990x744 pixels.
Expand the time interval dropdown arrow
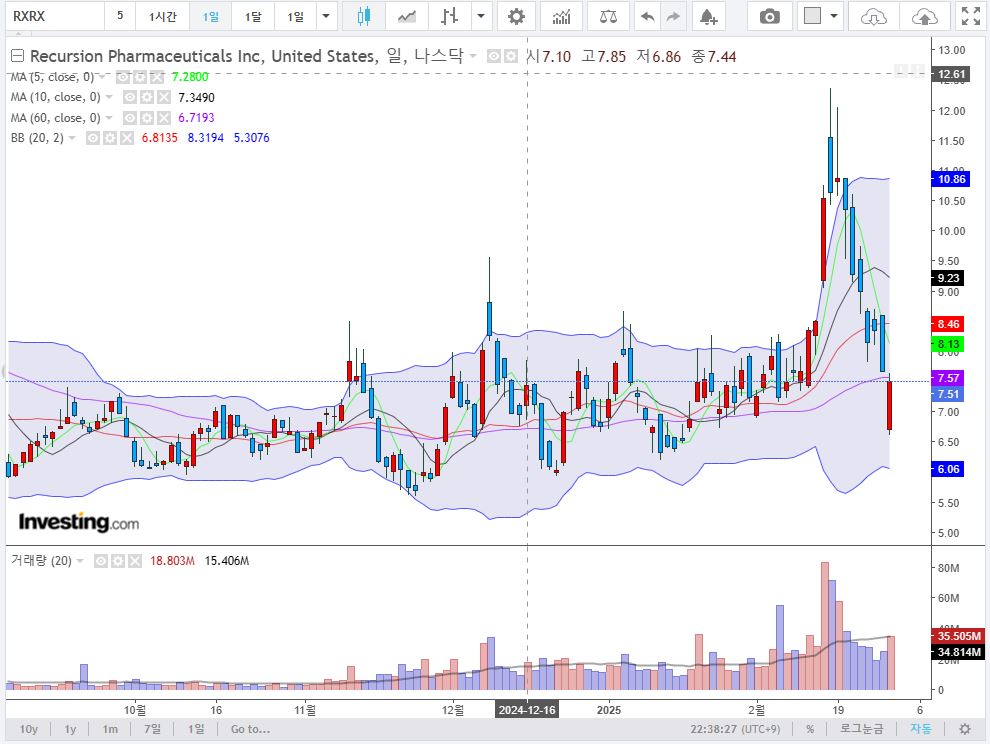click(x=326, y=16)
